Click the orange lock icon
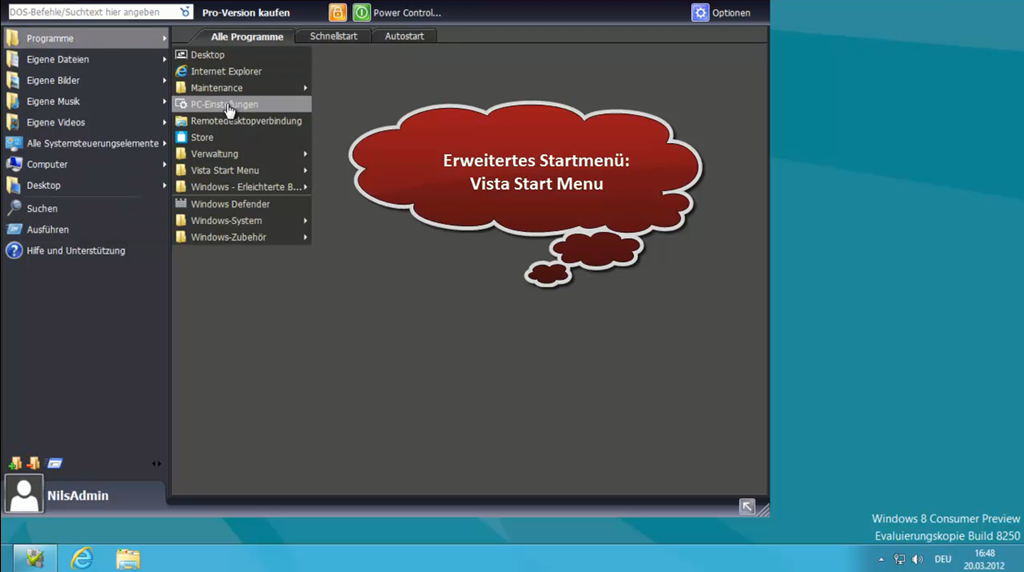This screenshot has width=1024, height=572. tap(338, 12)
